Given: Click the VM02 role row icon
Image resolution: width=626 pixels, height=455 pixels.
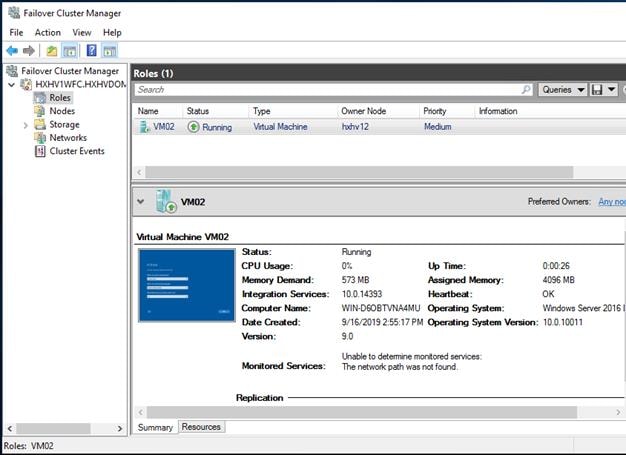Looking at the screenshot, I should pyautogui.click(x=144, y=127).
